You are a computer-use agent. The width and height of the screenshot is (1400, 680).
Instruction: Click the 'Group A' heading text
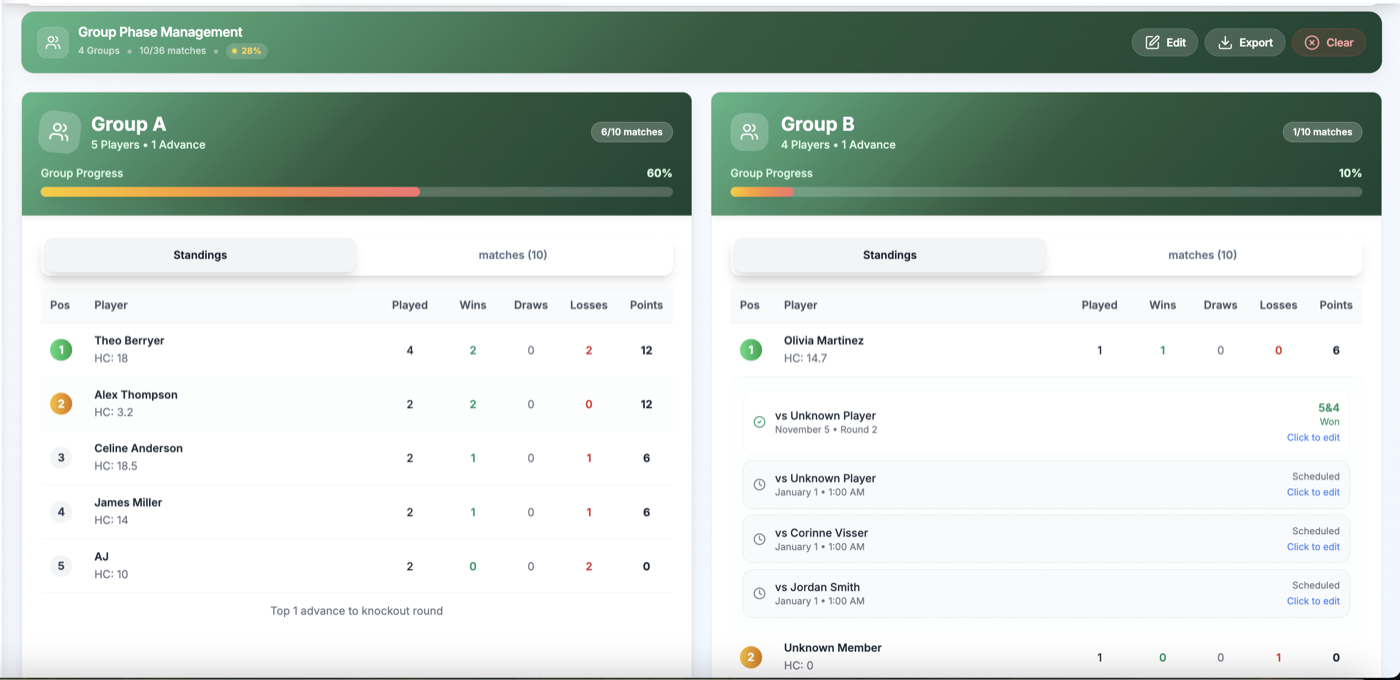[x=128, y=124]
